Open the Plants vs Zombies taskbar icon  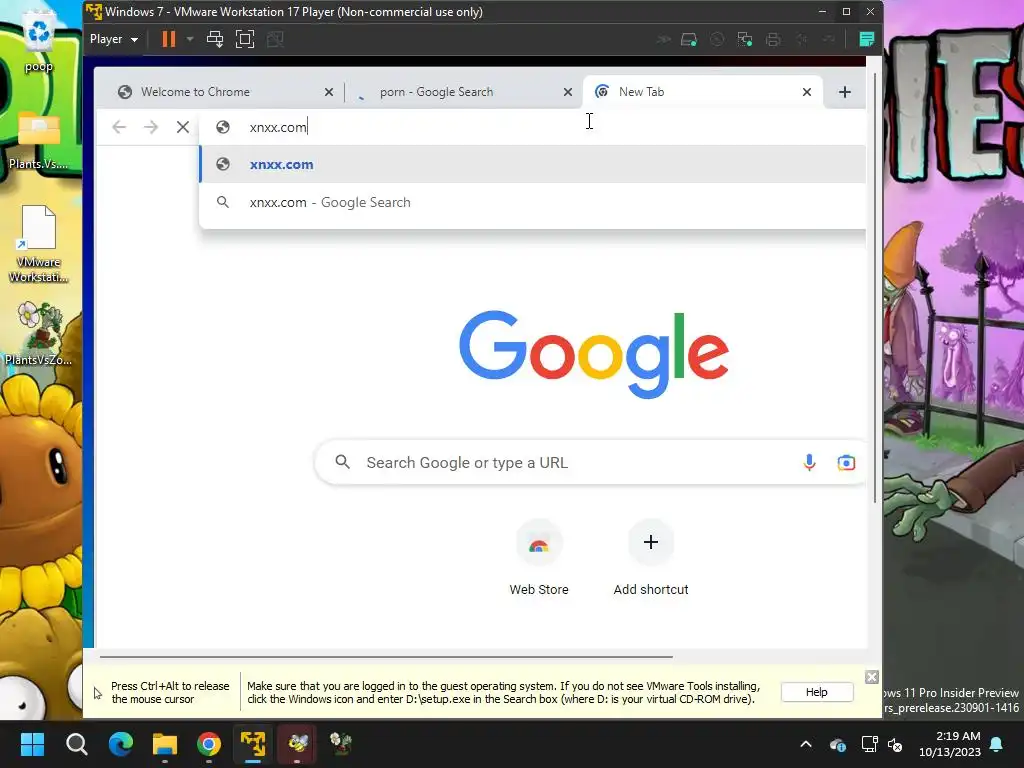point(341,744)
